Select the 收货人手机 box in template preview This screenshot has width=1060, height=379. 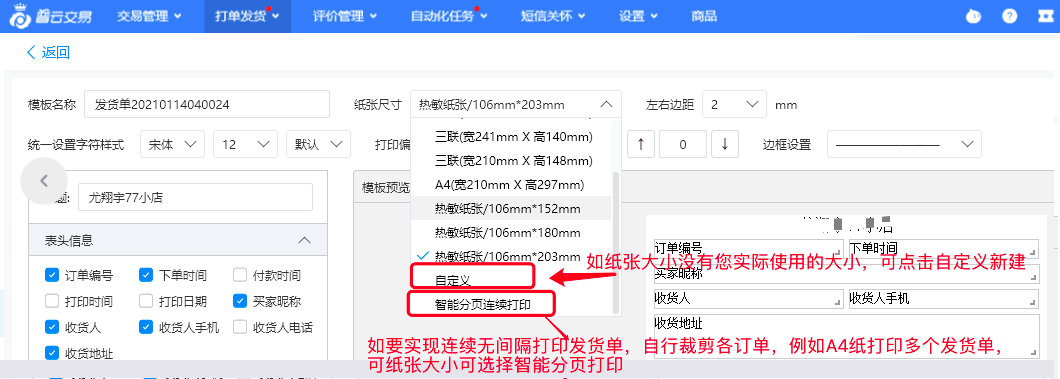[944, 299]
